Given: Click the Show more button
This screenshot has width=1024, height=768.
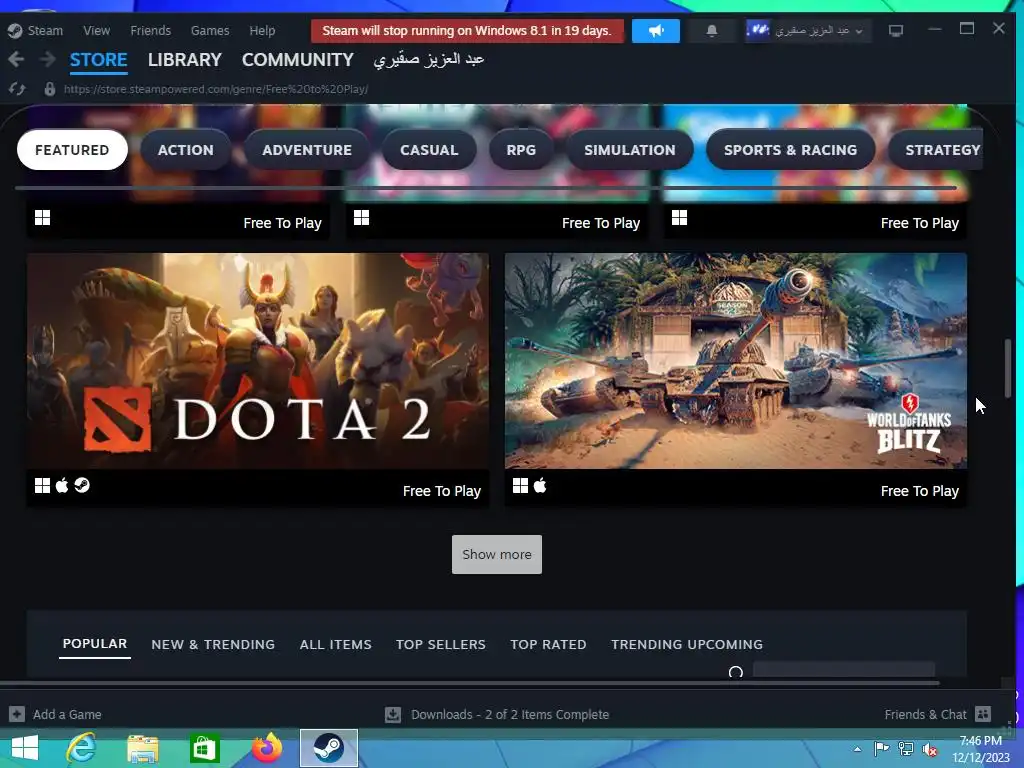Looking at the screenshot, I should pos(497,554).
